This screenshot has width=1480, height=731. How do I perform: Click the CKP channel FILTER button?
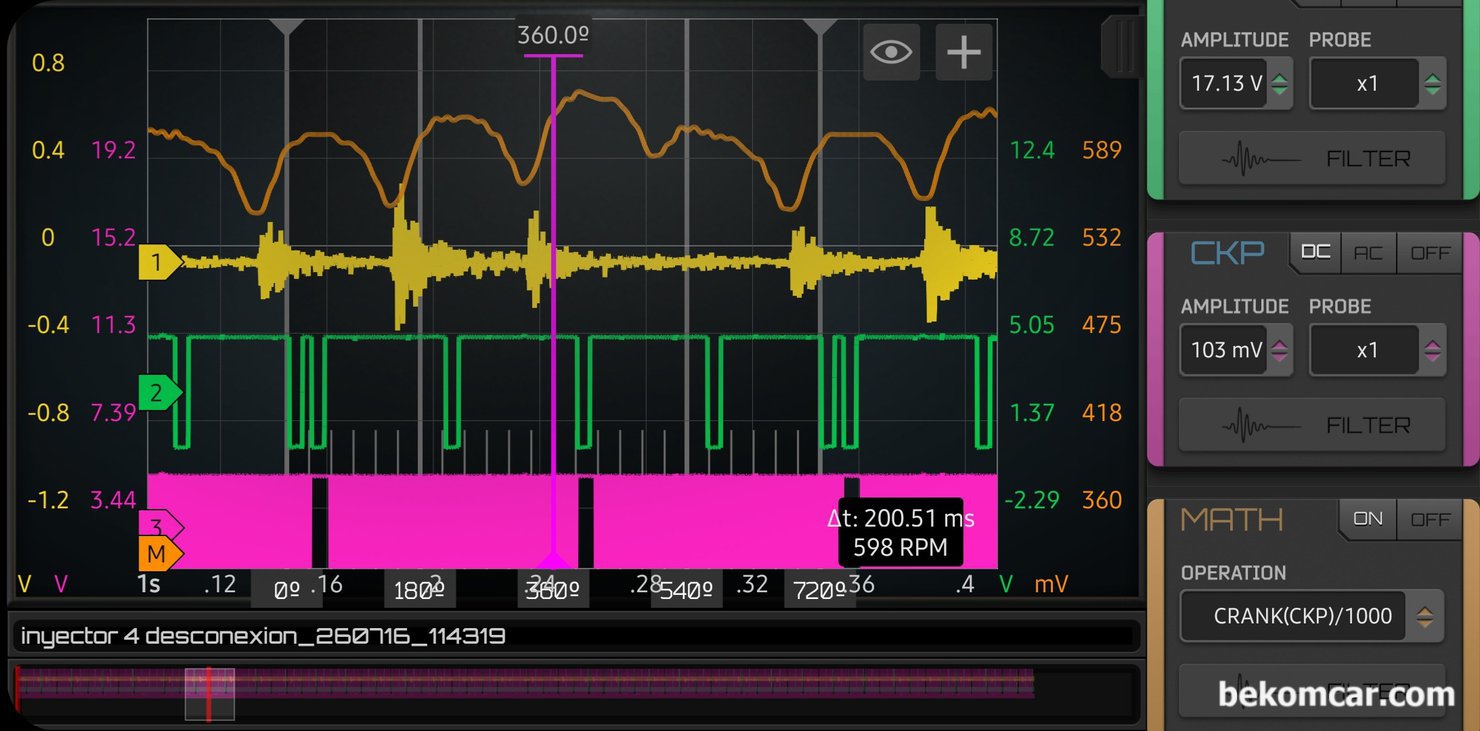(x=1312, y=425)
